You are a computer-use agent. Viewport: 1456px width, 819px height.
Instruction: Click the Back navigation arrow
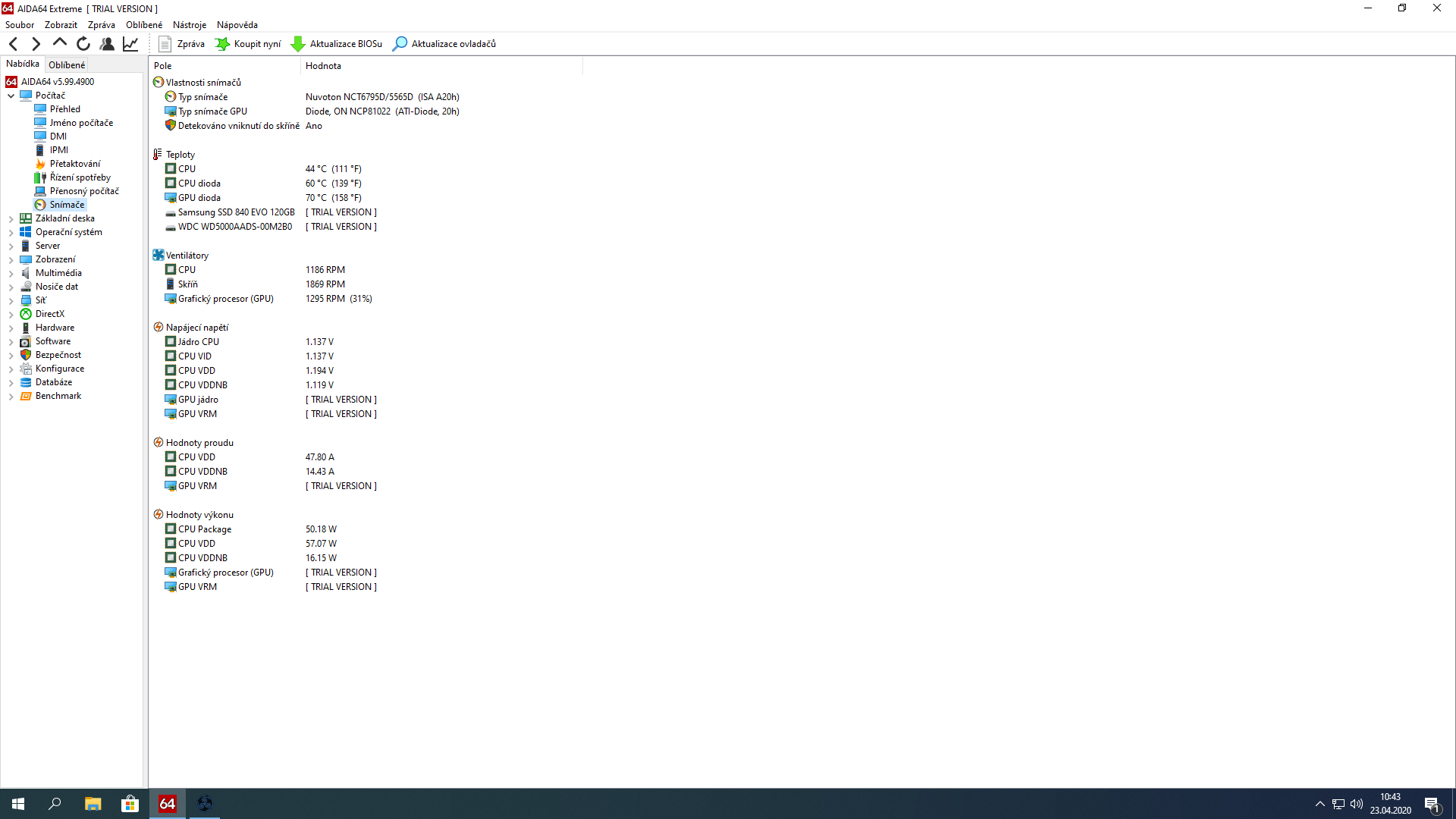click(13, 44)
